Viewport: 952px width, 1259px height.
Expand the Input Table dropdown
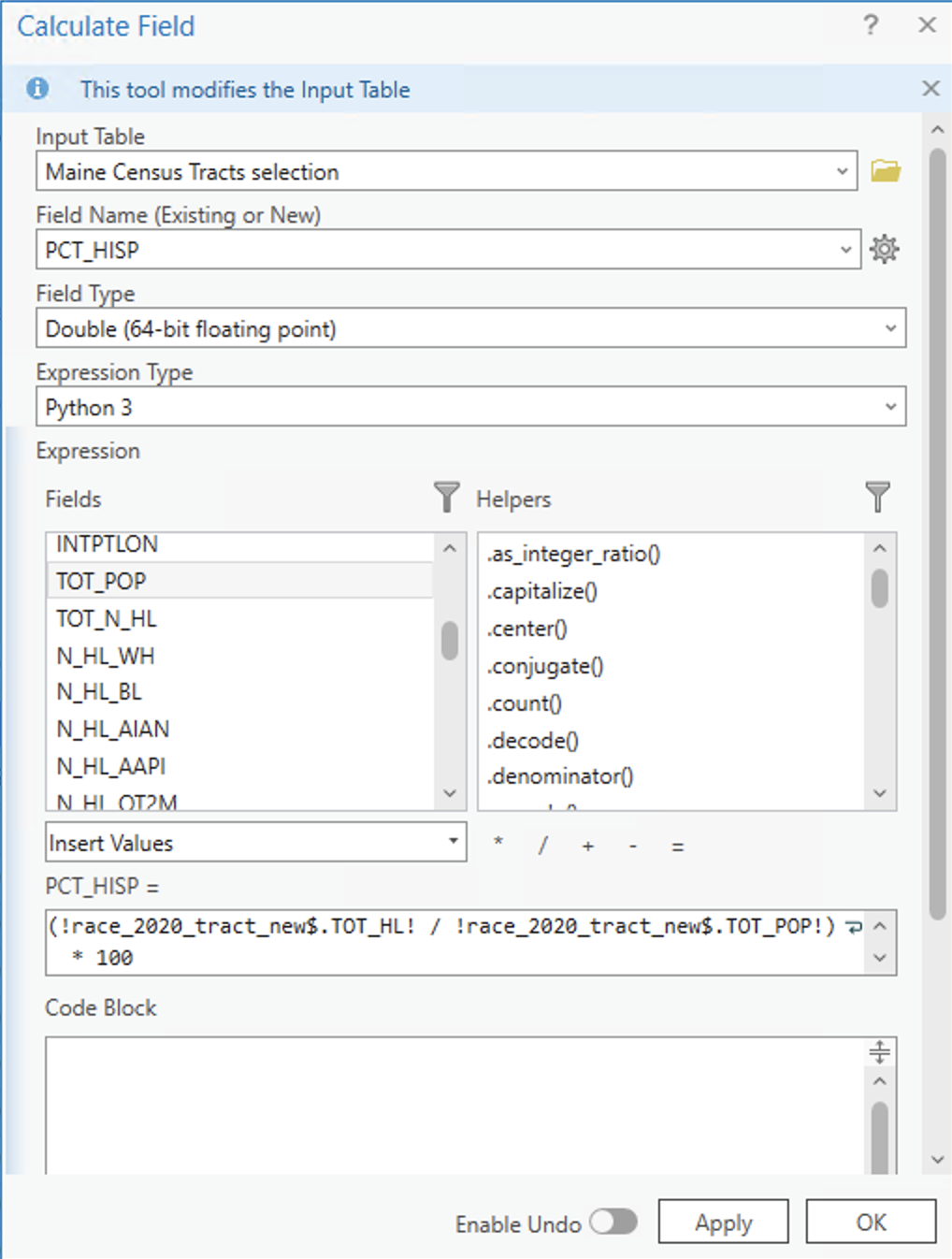coord(843,170)
